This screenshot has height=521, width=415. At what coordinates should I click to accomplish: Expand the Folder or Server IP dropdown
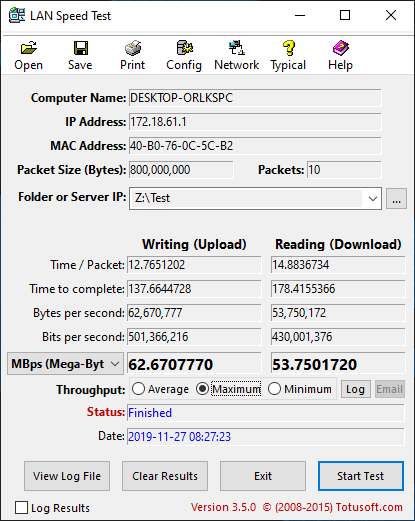pos(373,199)
